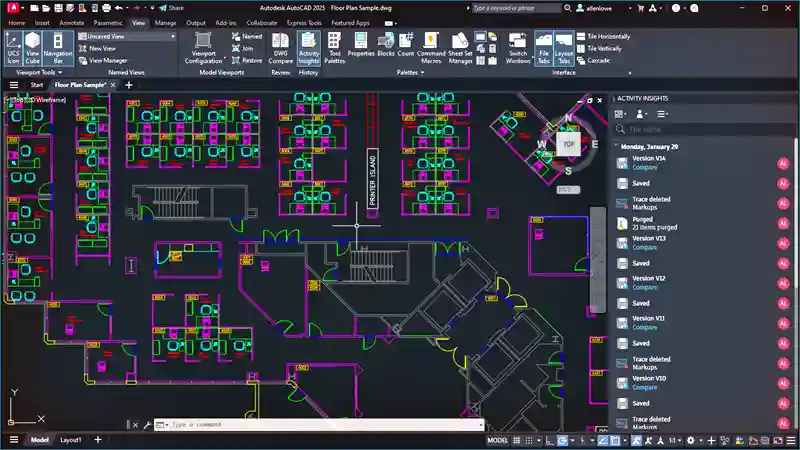
Task: Click the Join viewports icon
Action: 243,48
